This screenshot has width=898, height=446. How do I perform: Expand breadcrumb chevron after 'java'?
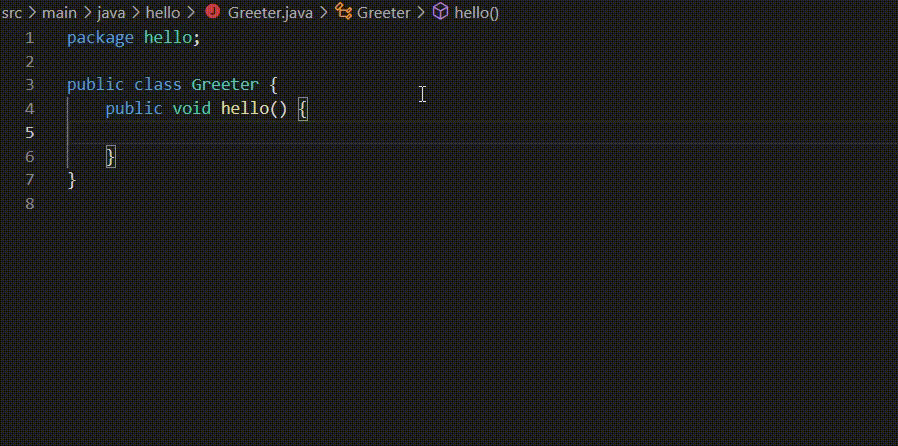point(135,13)
